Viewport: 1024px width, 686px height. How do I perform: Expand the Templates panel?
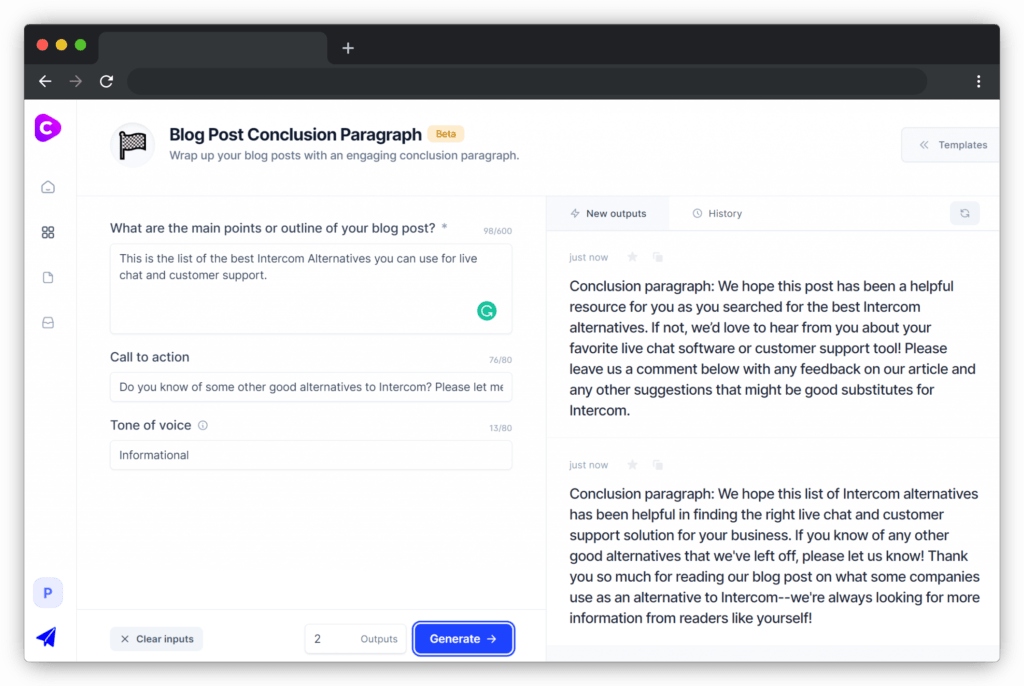click(952, 145)
